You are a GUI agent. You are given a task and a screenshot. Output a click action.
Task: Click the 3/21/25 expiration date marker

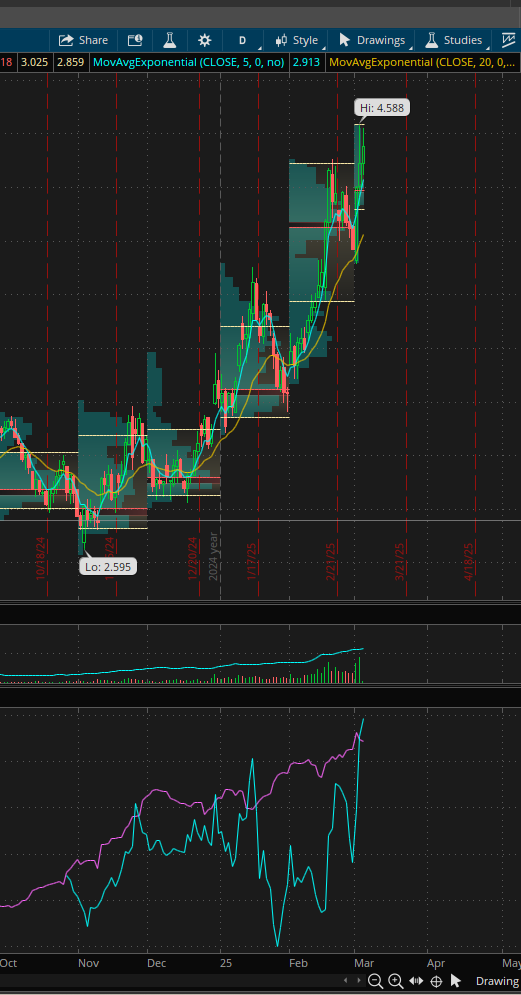400,562
